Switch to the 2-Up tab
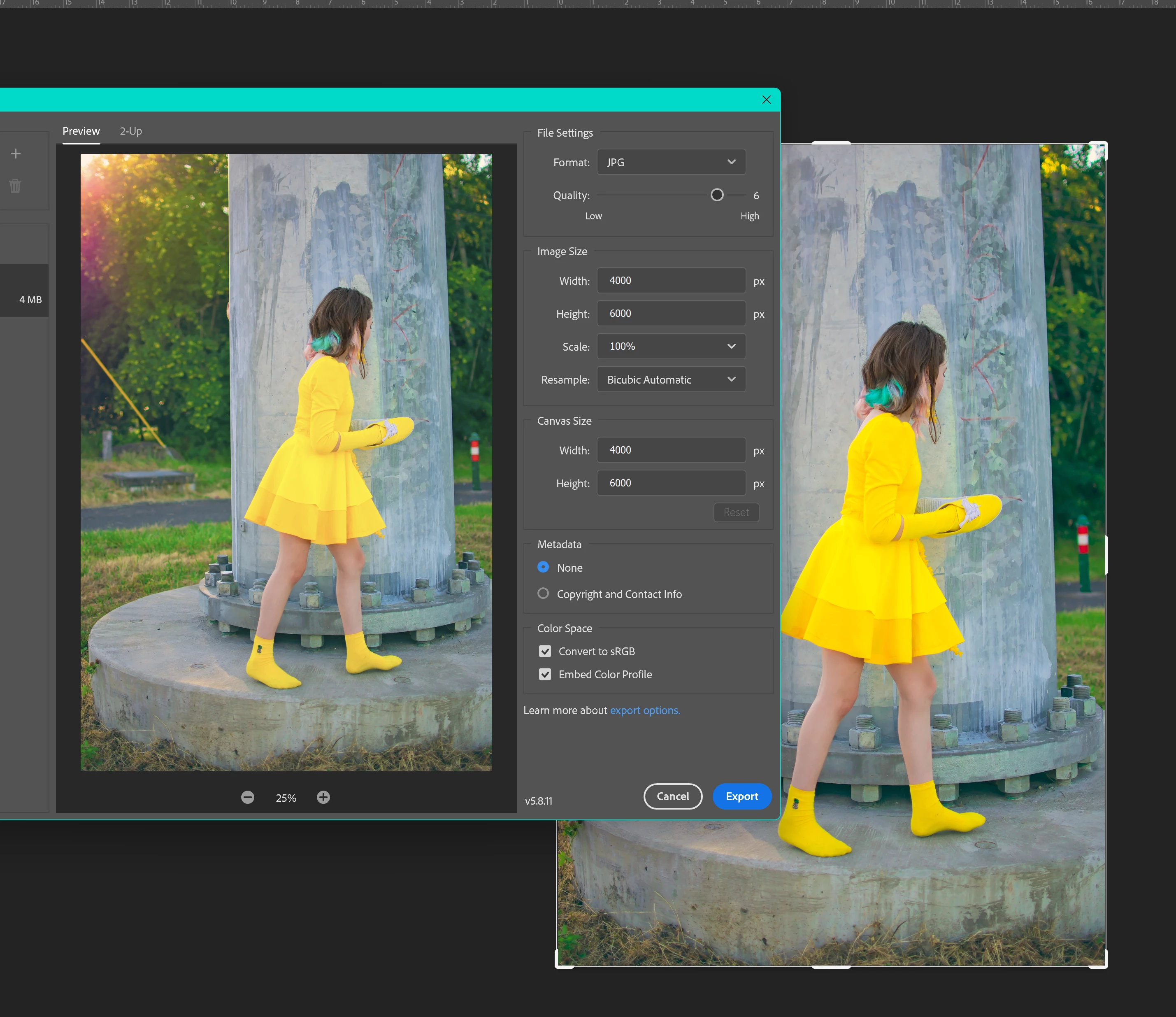 [x=130, y=131]
